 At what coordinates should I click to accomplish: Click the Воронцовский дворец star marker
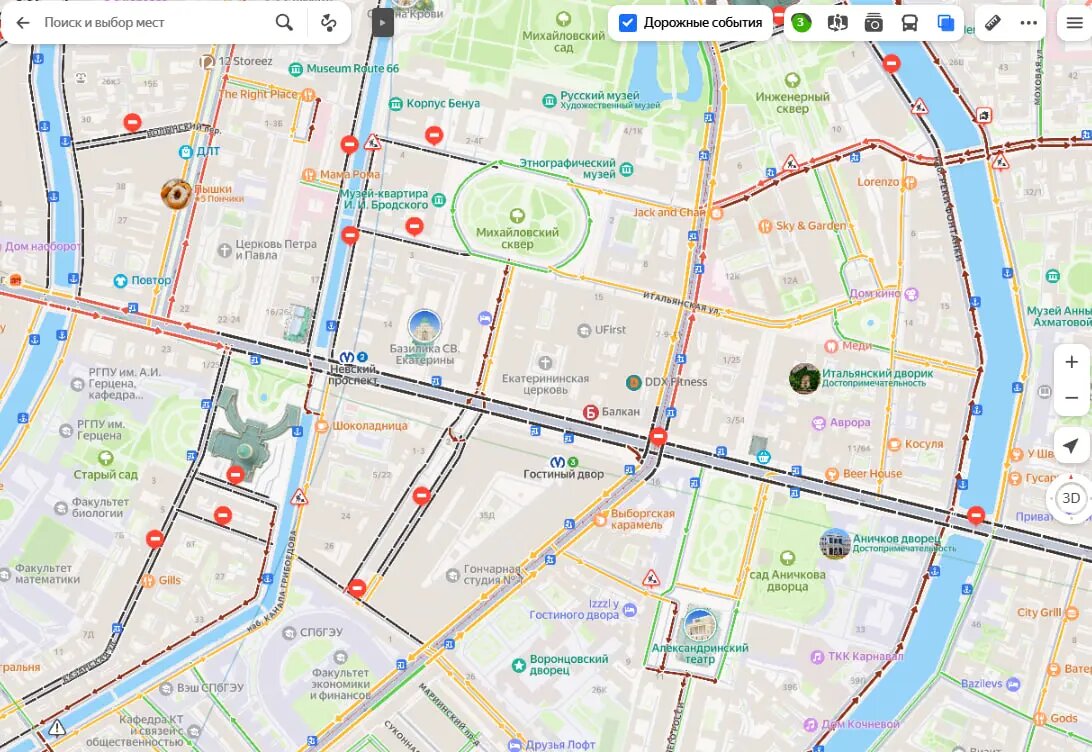[x=519, y=665]
